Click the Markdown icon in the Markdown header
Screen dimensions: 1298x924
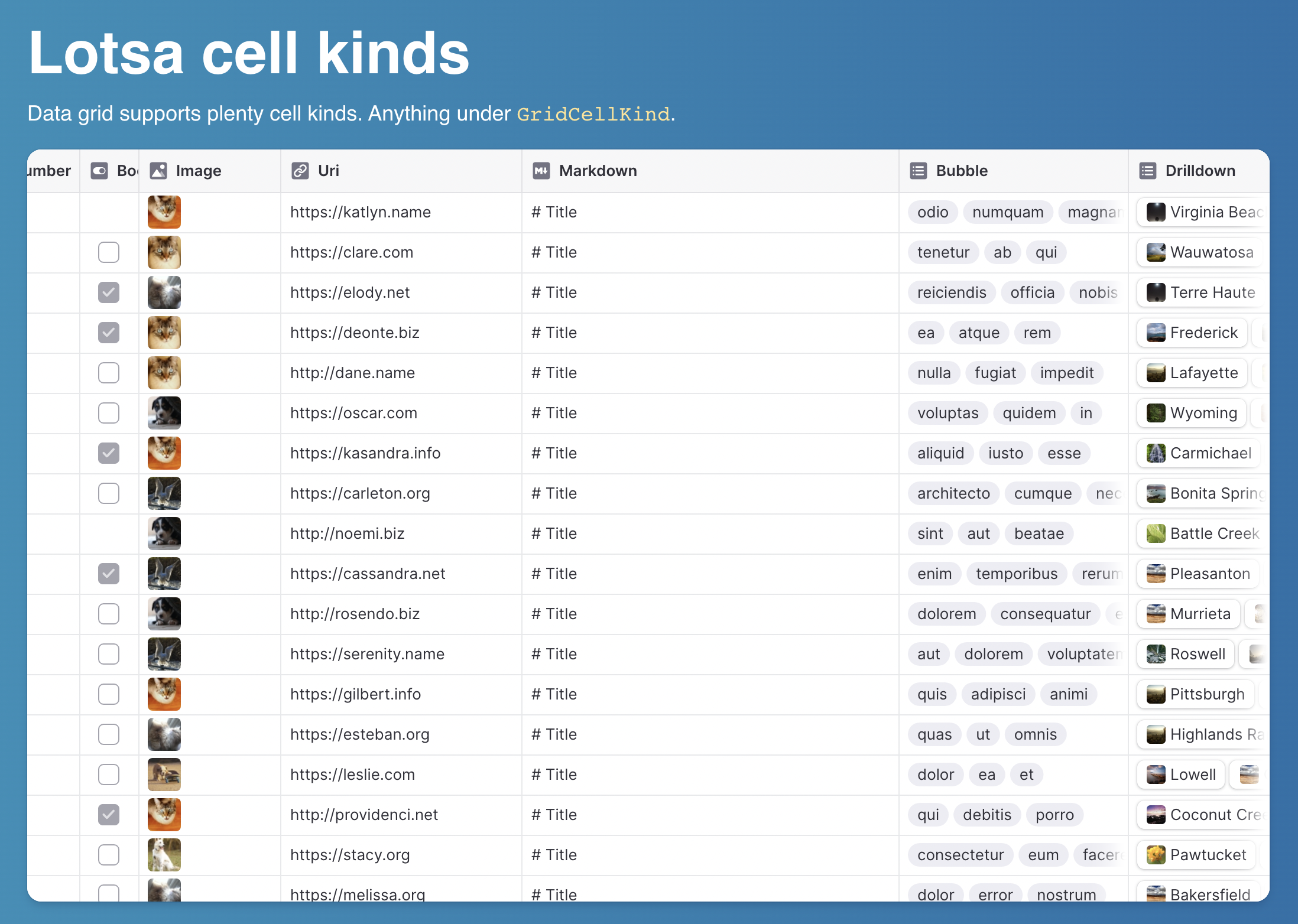[540, 171]
